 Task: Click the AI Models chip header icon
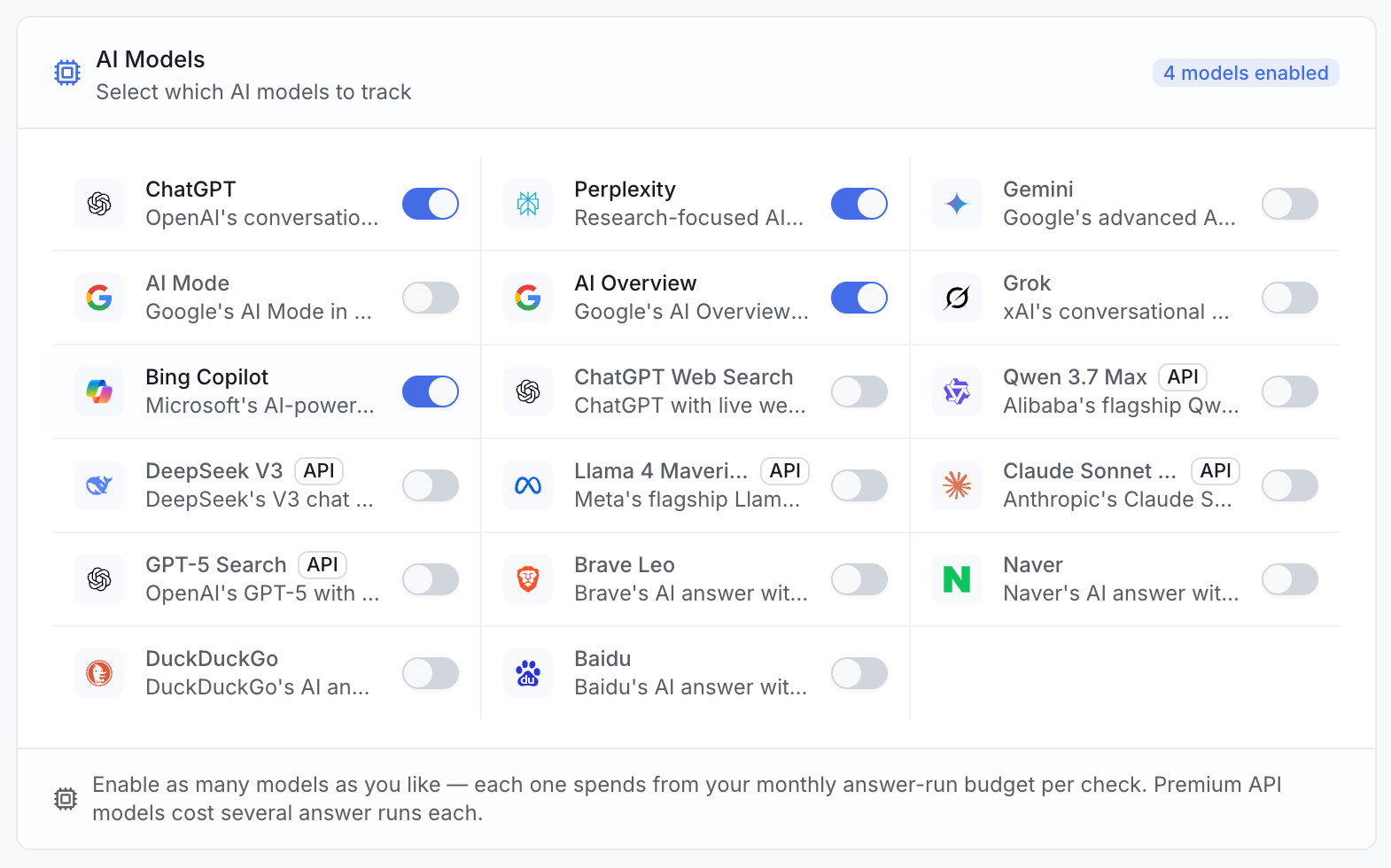[x=67, y=73]
